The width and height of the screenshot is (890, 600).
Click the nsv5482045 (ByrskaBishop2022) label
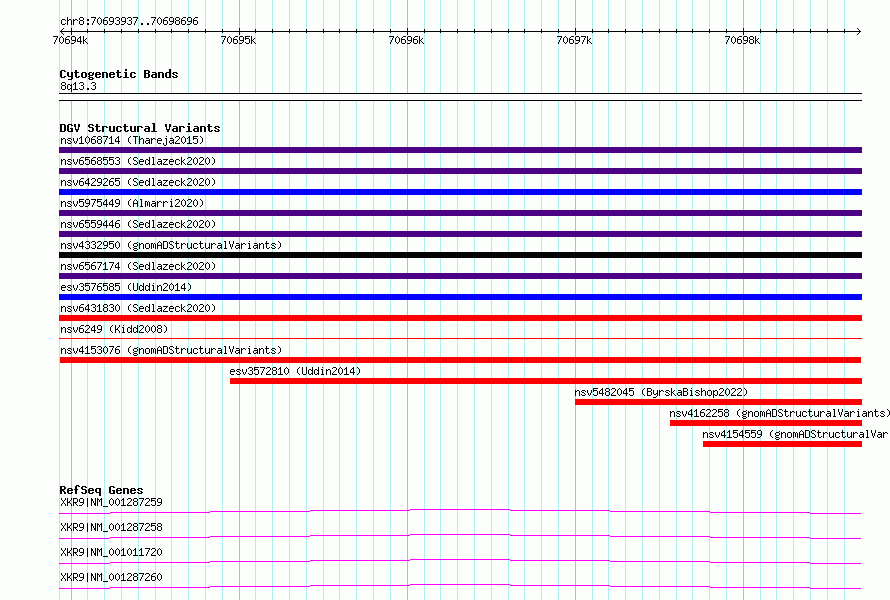coord(661,392)
